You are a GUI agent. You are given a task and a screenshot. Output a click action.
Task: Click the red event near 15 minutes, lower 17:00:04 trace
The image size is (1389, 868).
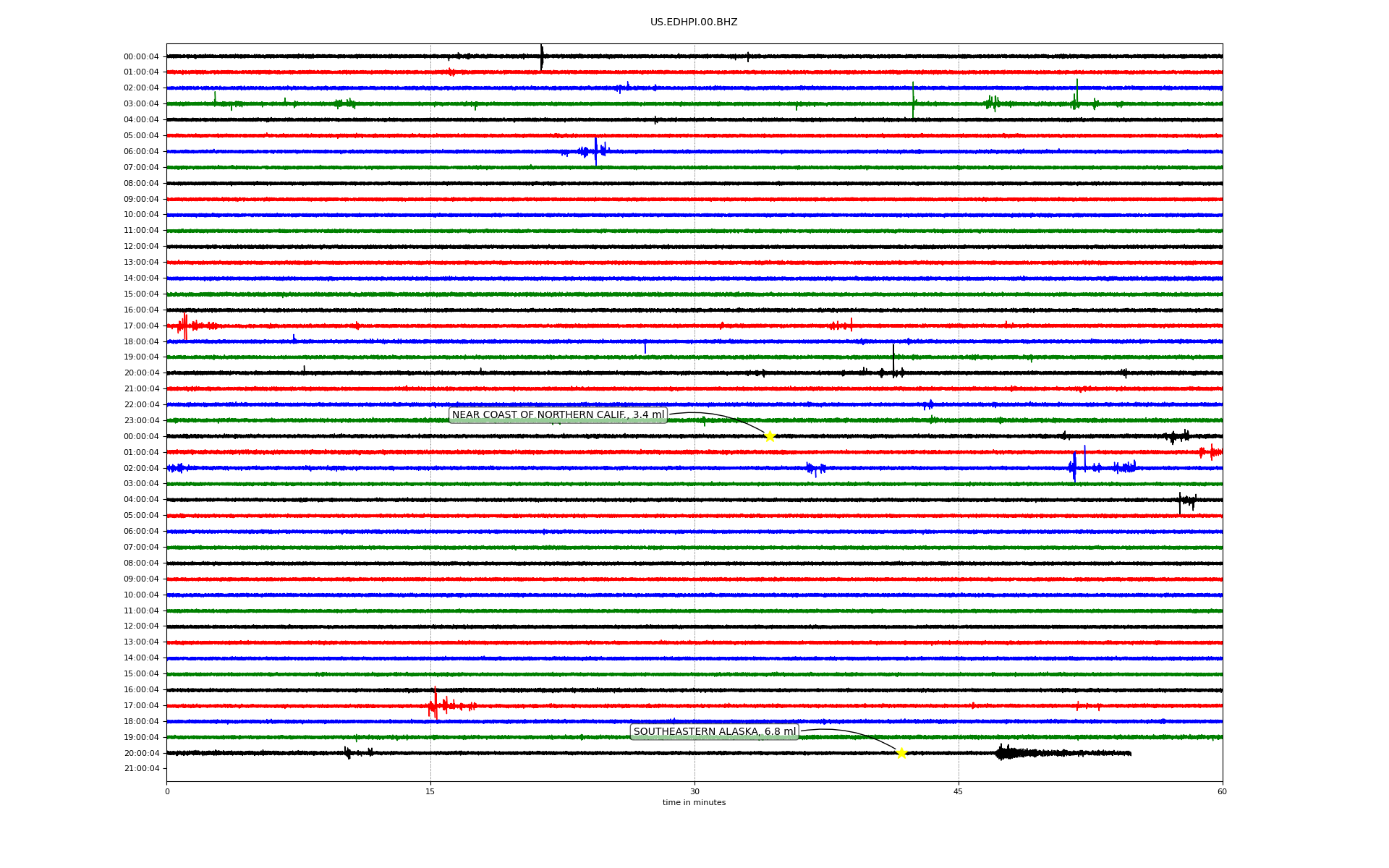pyautogui.click(x=436, y=705)
